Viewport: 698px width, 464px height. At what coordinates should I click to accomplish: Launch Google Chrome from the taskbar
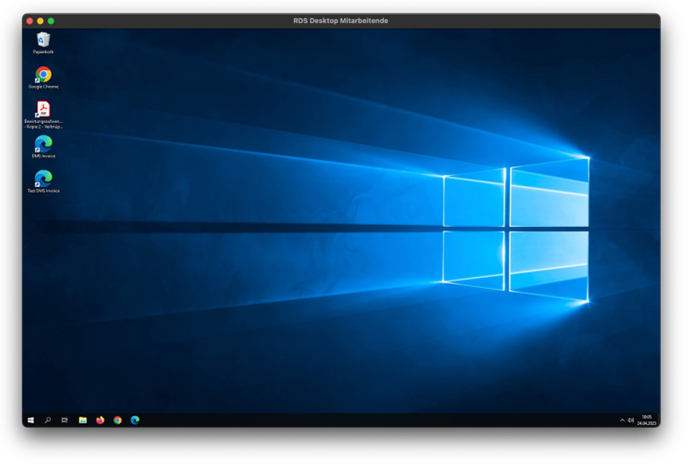[x=117, y=420]
